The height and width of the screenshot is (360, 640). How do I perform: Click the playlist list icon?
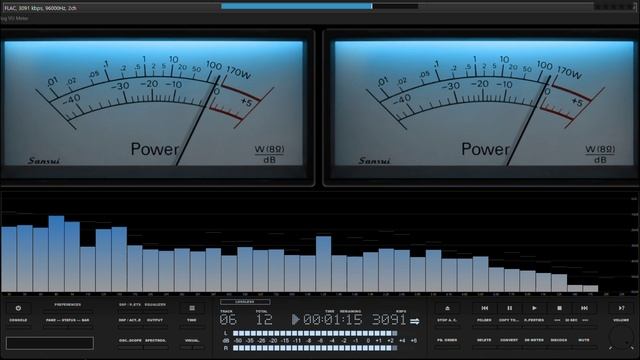[x=192, y=308]
